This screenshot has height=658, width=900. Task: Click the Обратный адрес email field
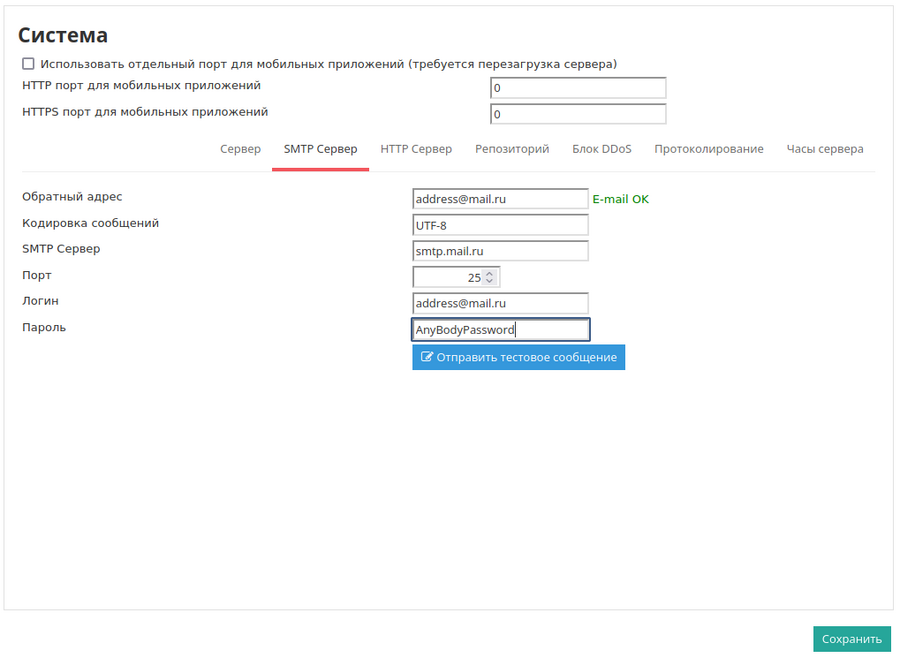tap(500, 199)
